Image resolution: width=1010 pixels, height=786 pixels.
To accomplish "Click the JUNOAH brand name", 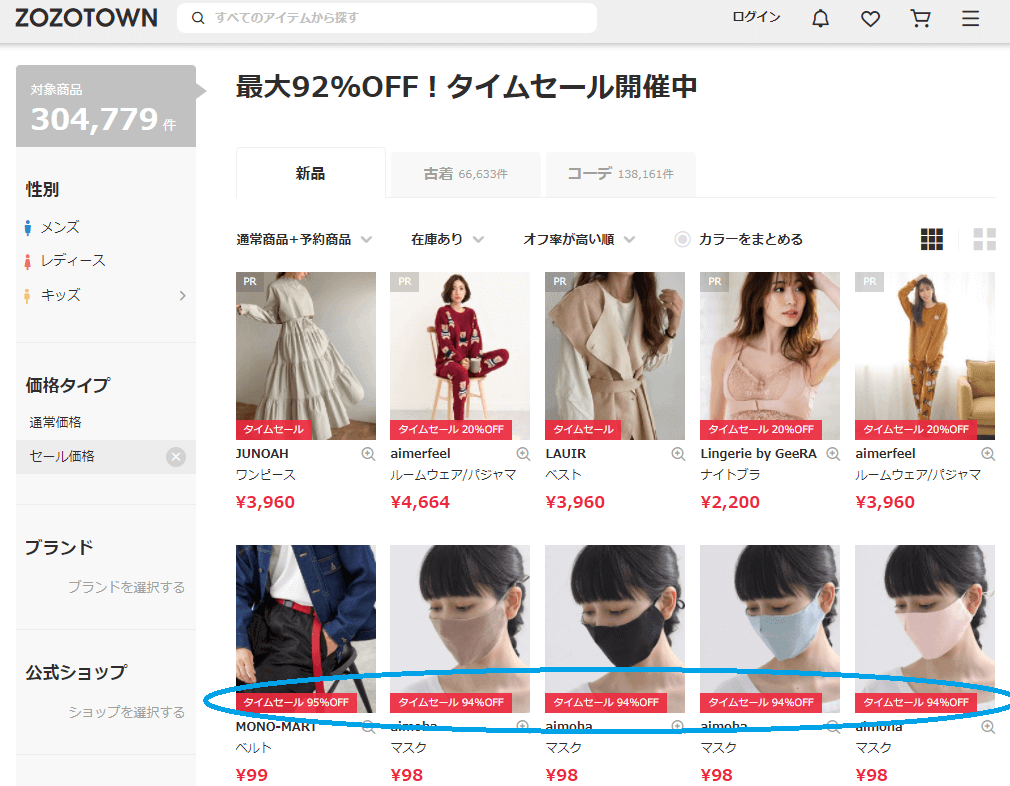I will (x=262, y=454).
